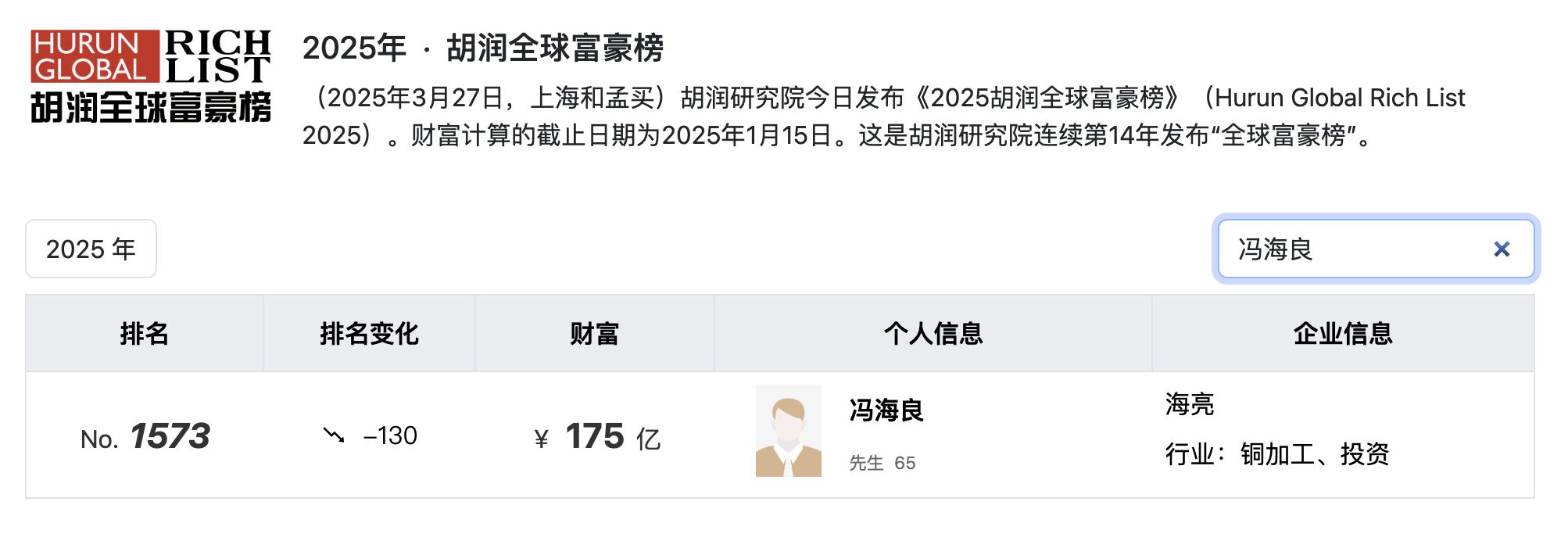This screenshot has width=1568, height=541.
Task: Clear the search box with the X icon
Action: click(1501, 249)
